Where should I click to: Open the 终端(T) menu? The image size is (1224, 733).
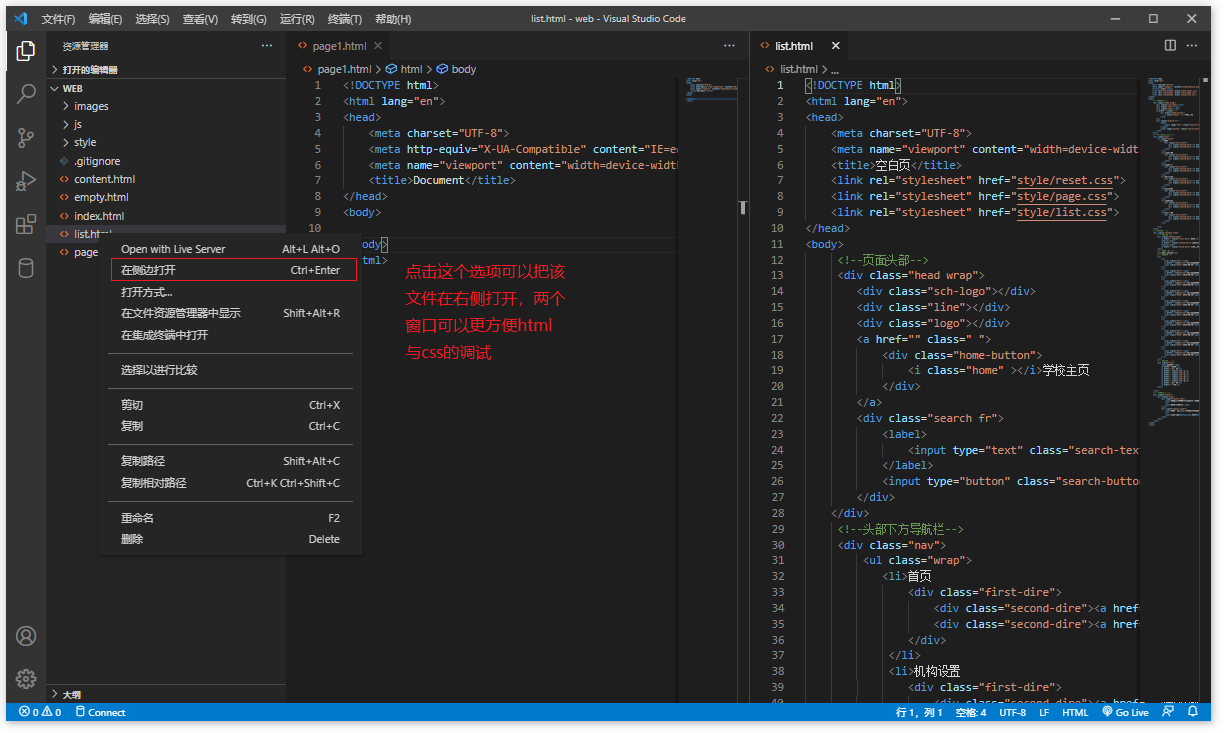click(345, 19)
